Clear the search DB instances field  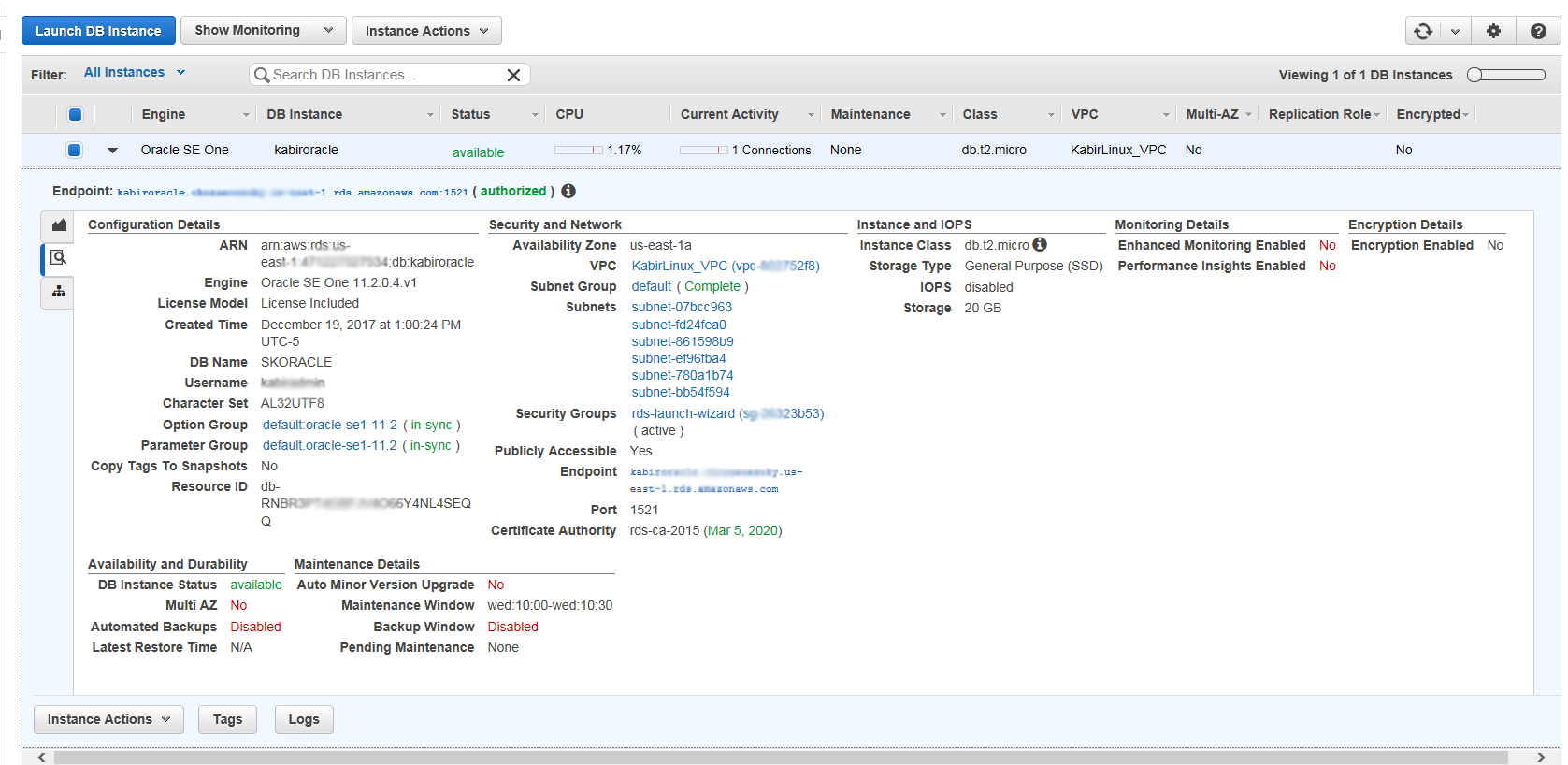pos(513,75)
